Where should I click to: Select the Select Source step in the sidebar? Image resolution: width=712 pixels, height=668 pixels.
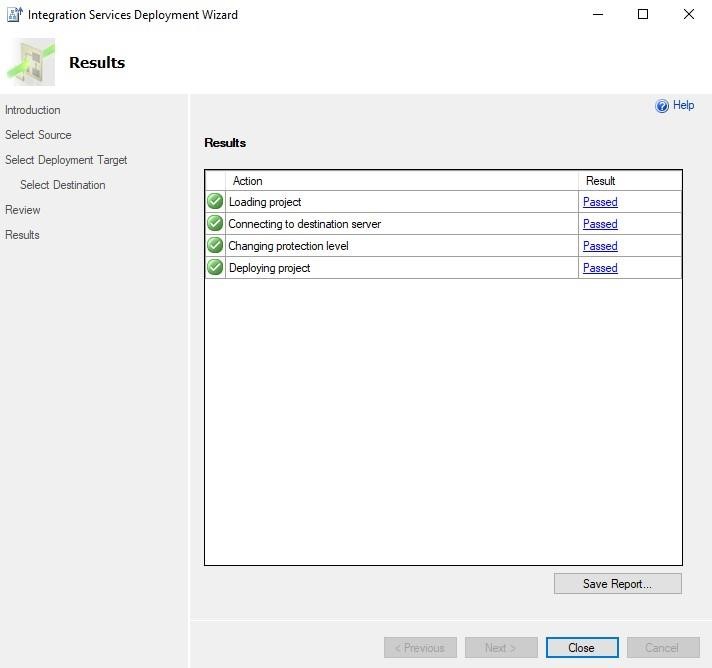coord(38,135)
